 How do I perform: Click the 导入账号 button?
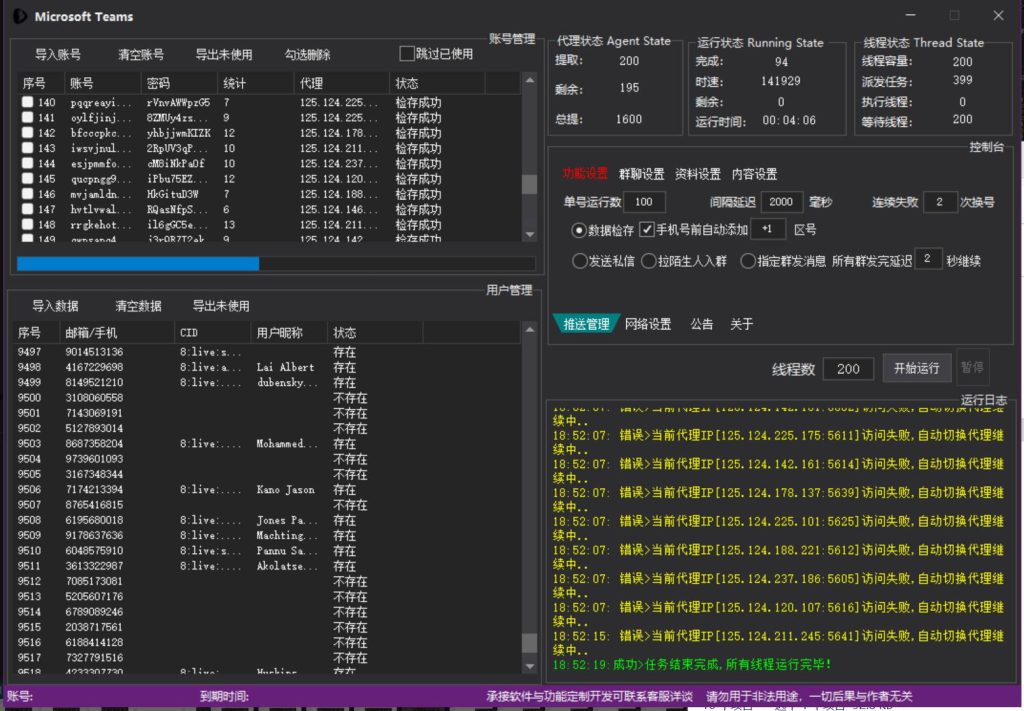[x=58, y=55]
